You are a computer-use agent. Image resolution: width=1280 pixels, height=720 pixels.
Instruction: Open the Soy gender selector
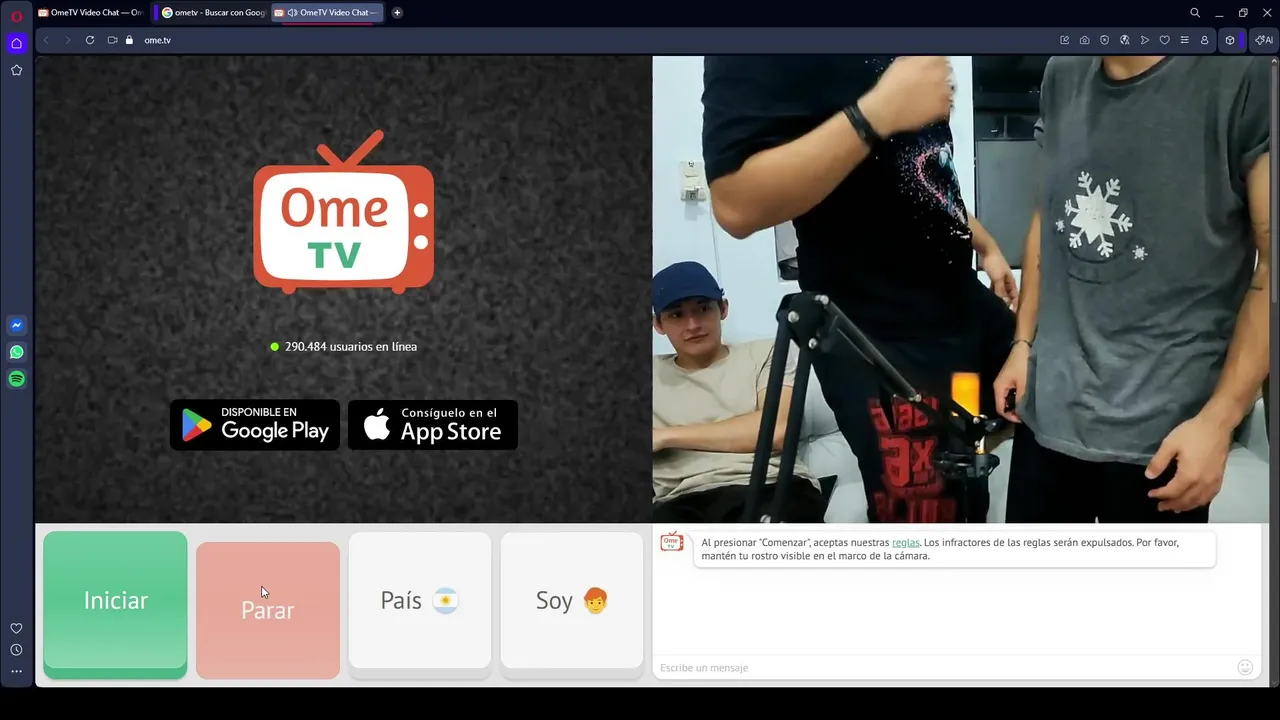pyautogui.click(x=572, y=604)
